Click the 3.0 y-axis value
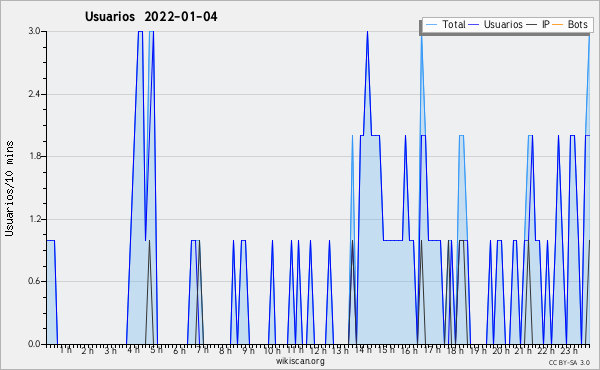This screenshot has width=600, height=370. pyautogui.click(x=34, y=31)
